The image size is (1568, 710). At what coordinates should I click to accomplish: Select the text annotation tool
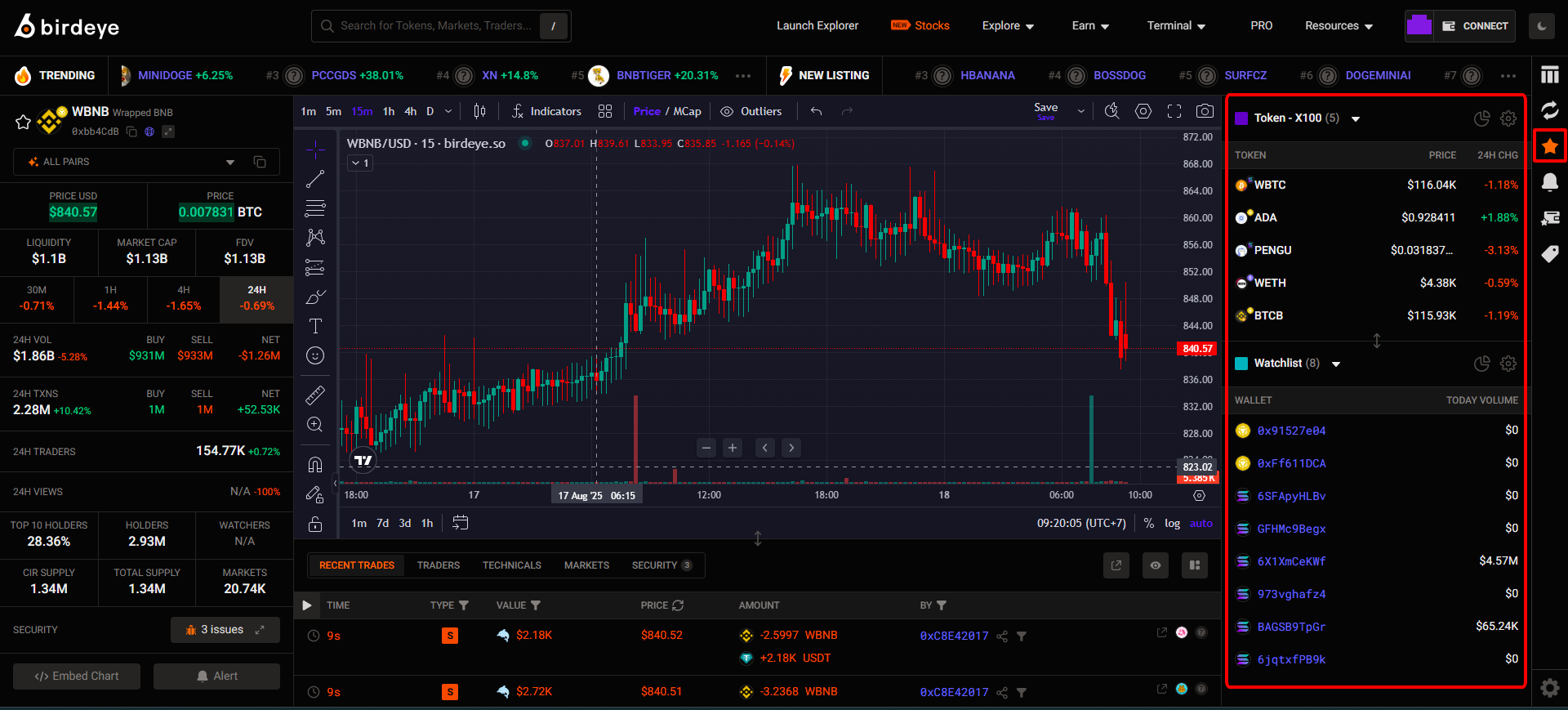[x=315, y=326]
